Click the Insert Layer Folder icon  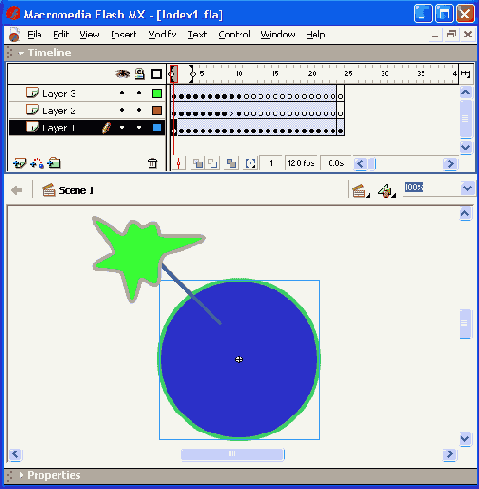[54, 163]
